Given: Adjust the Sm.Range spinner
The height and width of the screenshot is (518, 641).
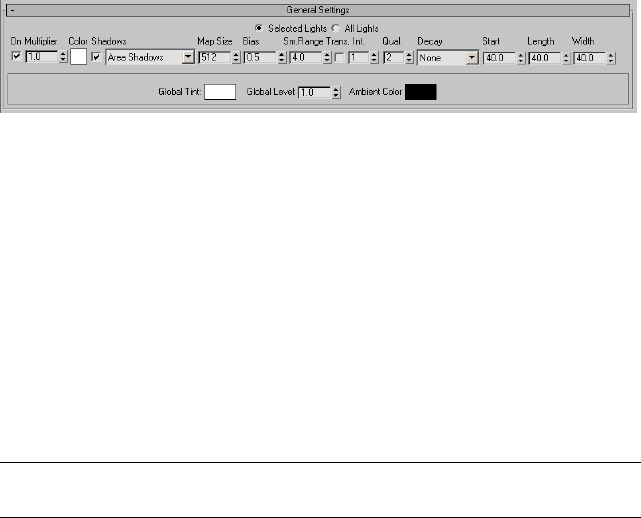Looking at the screenshot, I should [x=327, y=58].
